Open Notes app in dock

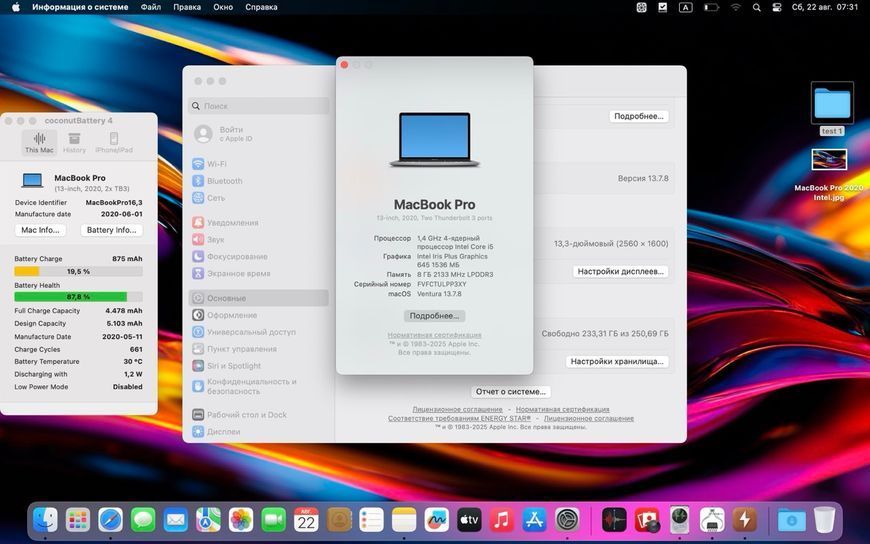404,520
